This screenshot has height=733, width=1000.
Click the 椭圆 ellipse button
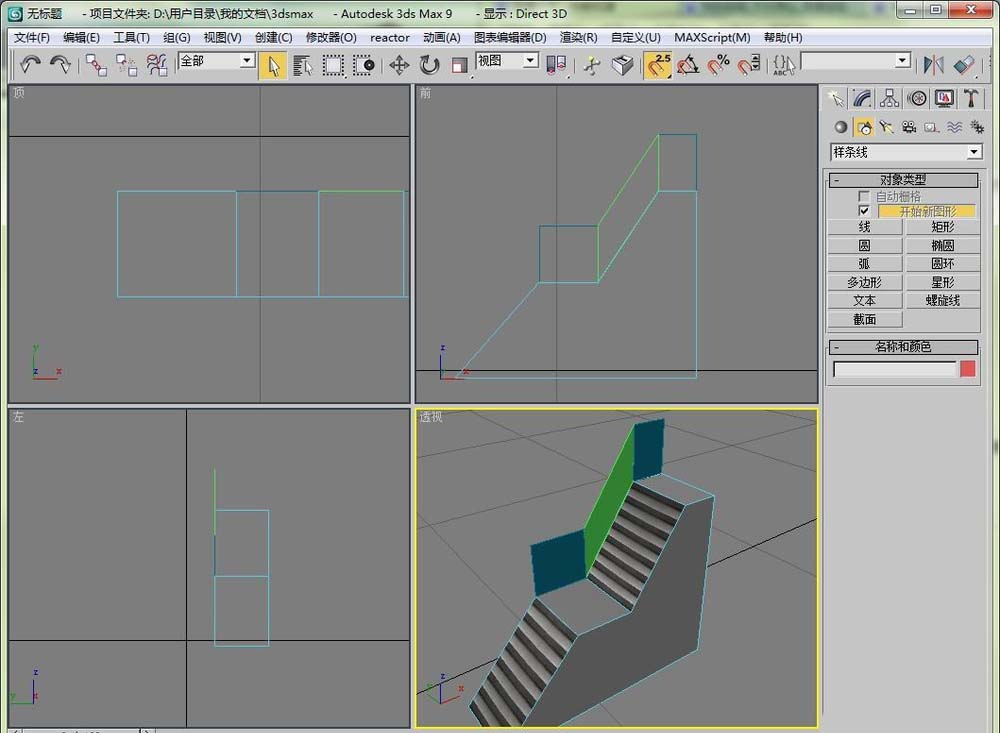coord(943,245)
